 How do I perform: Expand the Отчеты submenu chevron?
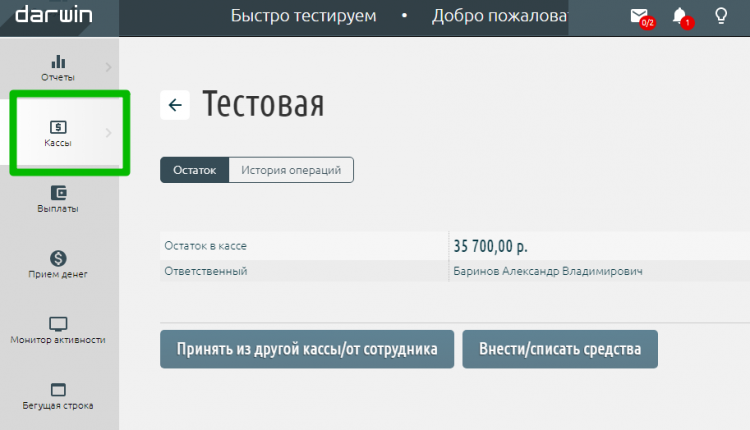108,68
